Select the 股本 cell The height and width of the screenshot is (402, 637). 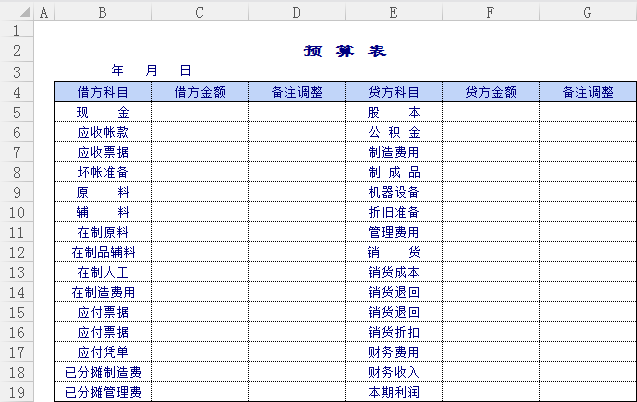[394, 112]
